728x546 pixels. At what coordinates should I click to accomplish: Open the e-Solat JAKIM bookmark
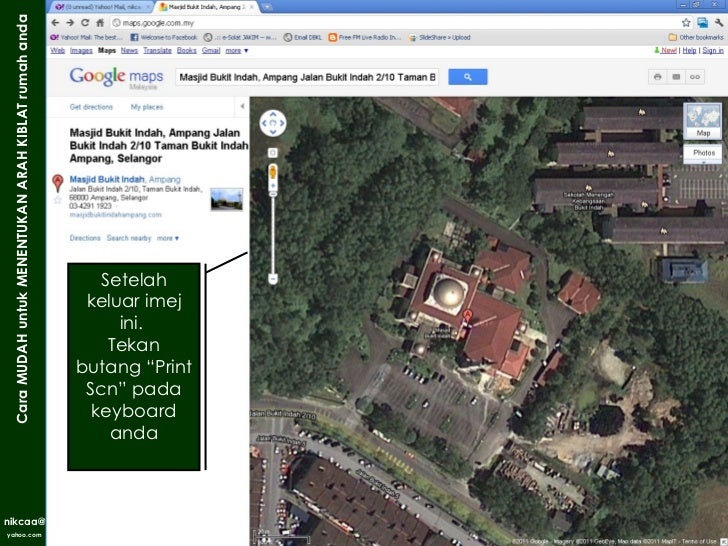click(240, 37)
